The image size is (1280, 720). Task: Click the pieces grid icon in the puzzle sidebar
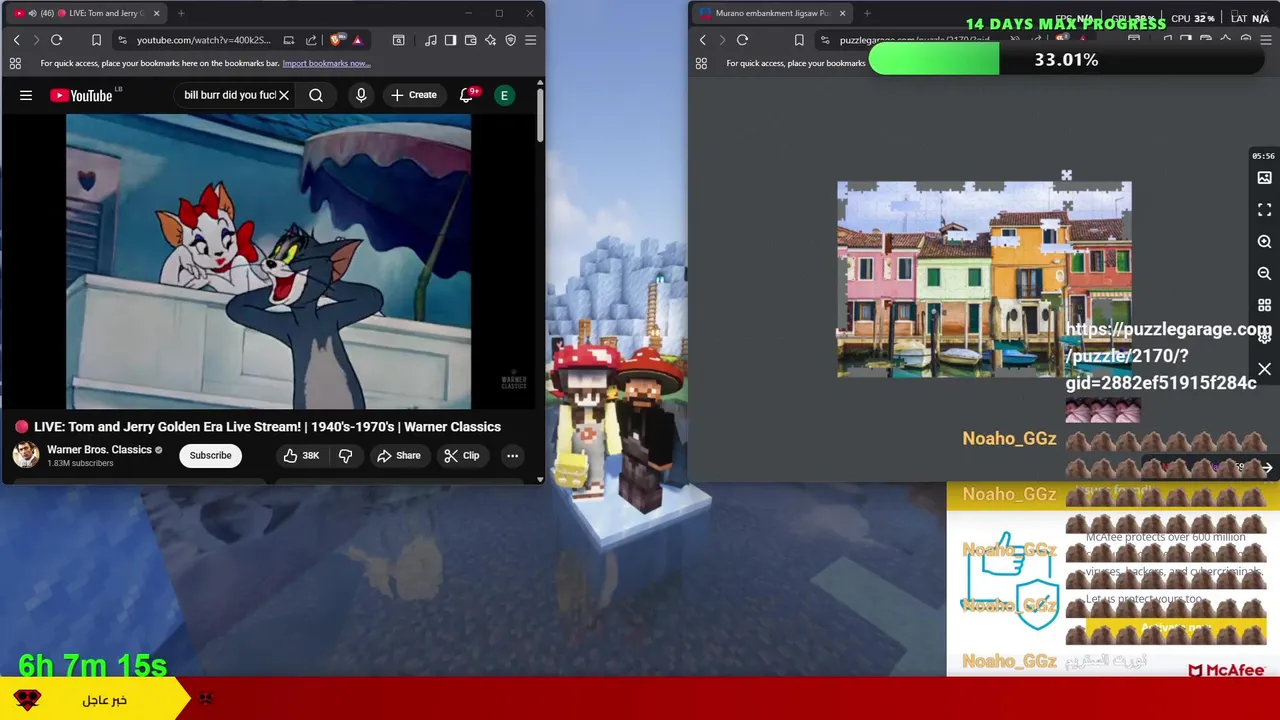1264,305
